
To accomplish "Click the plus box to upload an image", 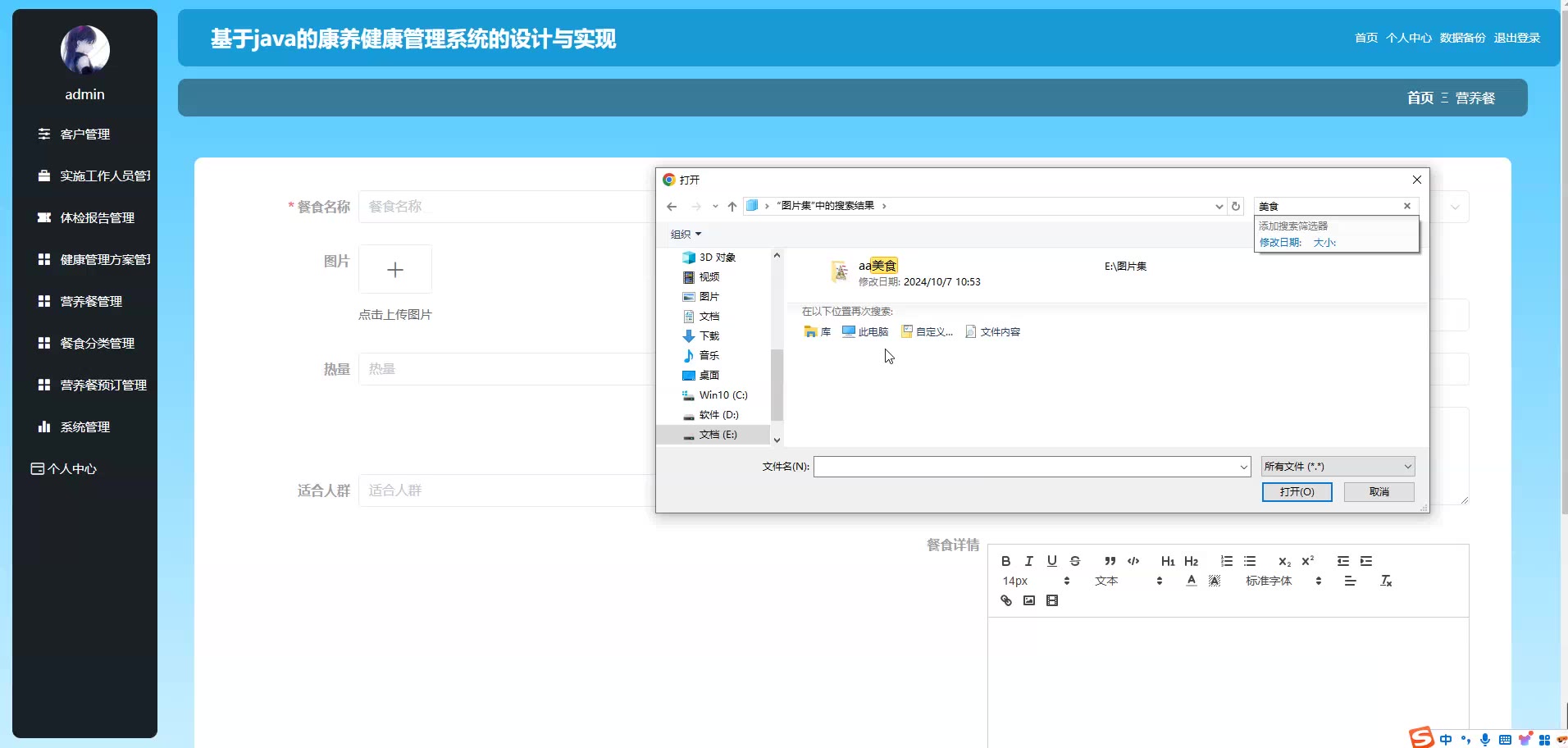I will (x=395, y=269).
